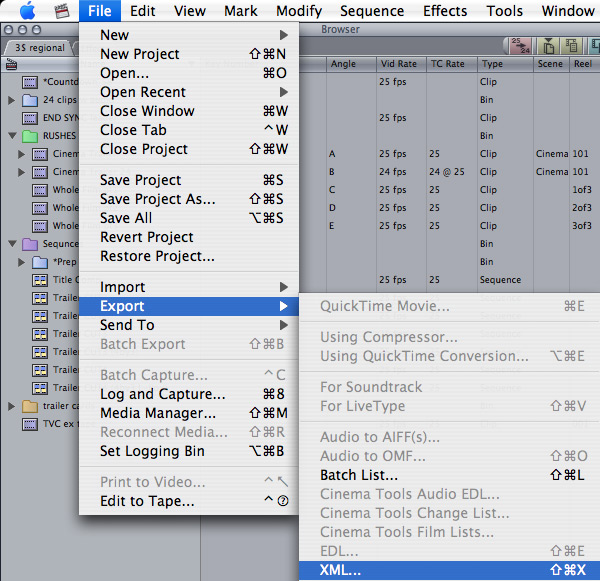
Task: Select the Title sequence icon
Action: (x=40, y=280)
